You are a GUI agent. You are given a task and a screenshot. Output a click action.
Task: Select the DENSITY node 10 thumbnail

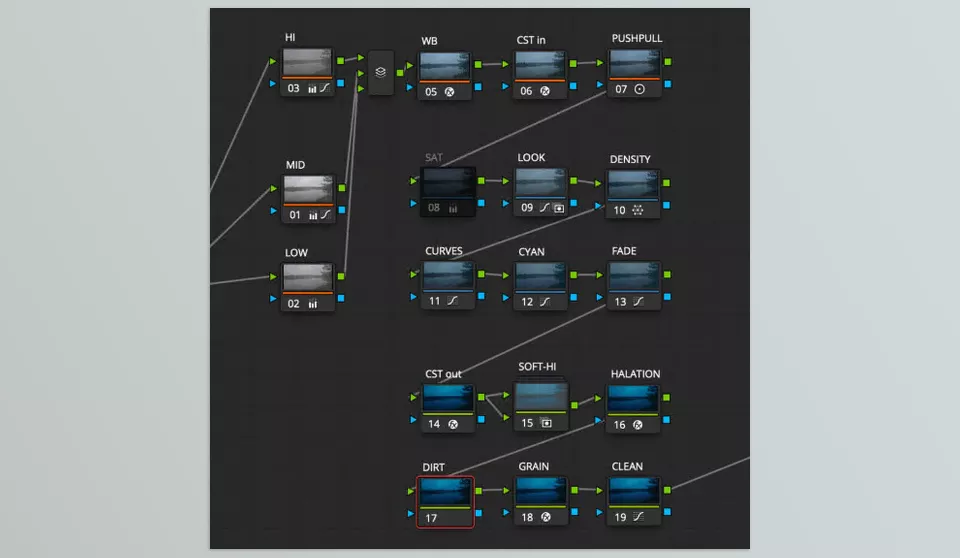[x=634, y=184]
